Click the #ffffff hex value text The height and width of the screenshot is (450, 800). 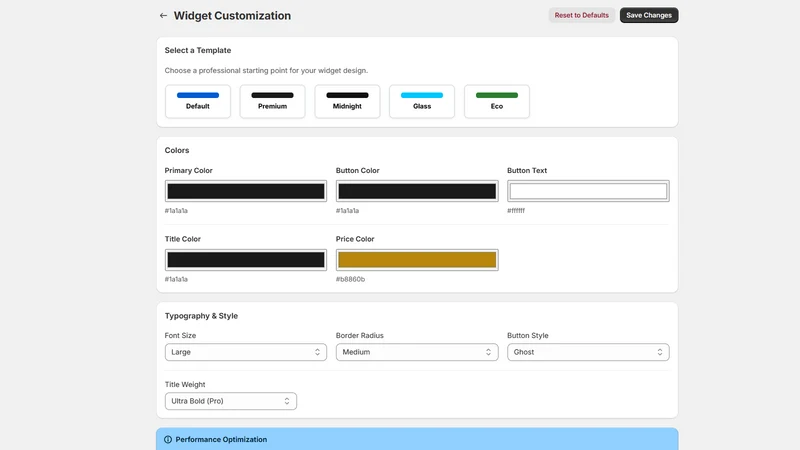coord(516,210)
